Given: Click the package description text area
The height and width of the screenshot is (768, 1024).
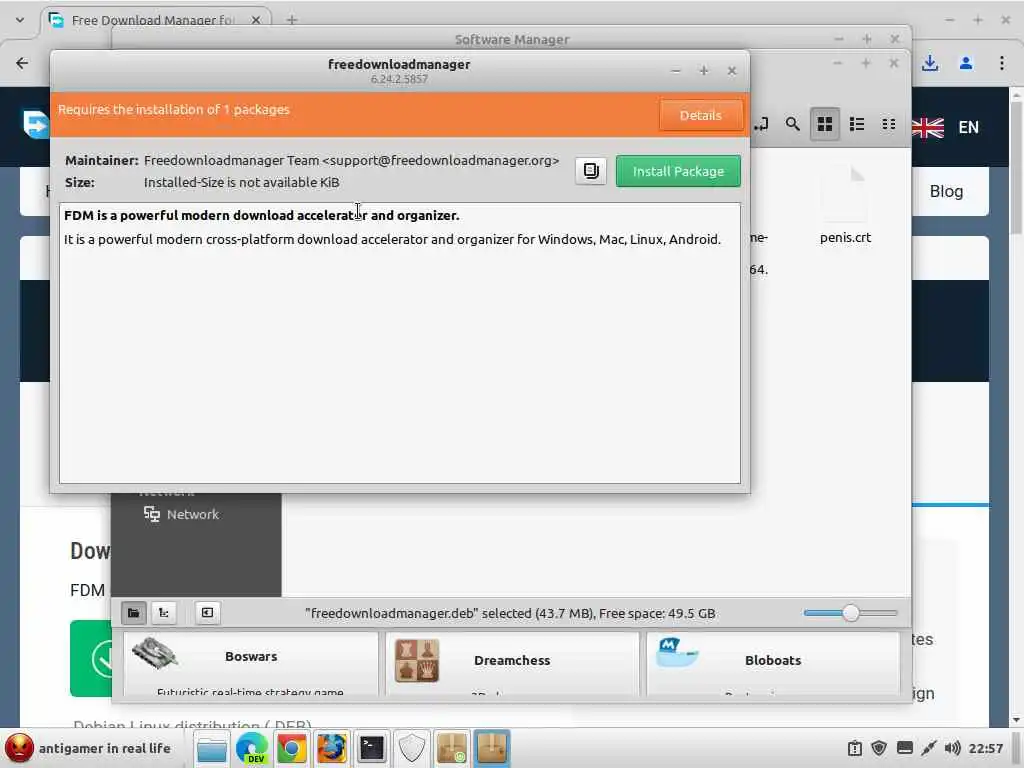Looking at the screenshot, I should (400, 344).
